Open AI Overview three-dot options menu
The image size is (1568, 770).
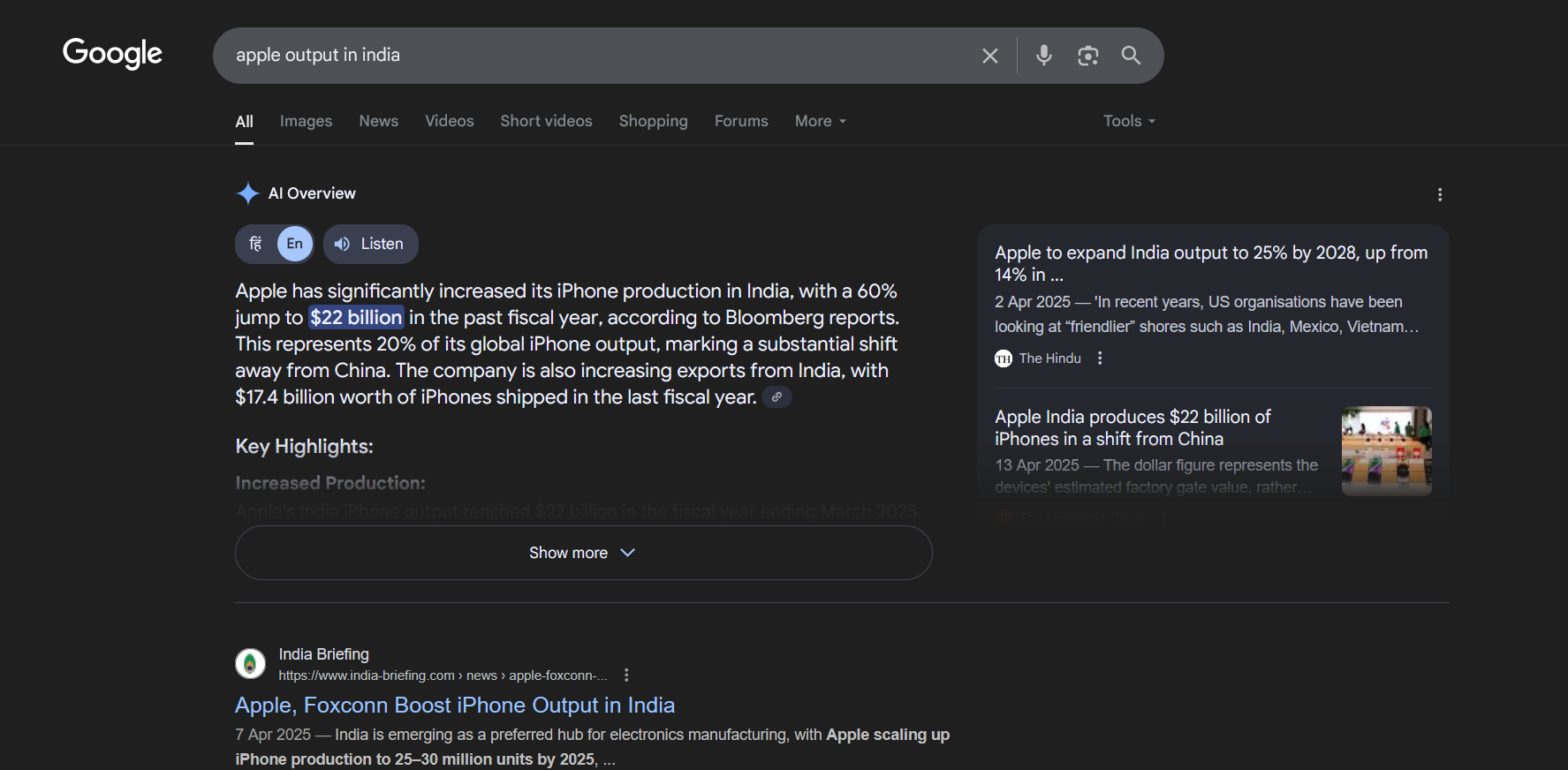click(1440, 194)
